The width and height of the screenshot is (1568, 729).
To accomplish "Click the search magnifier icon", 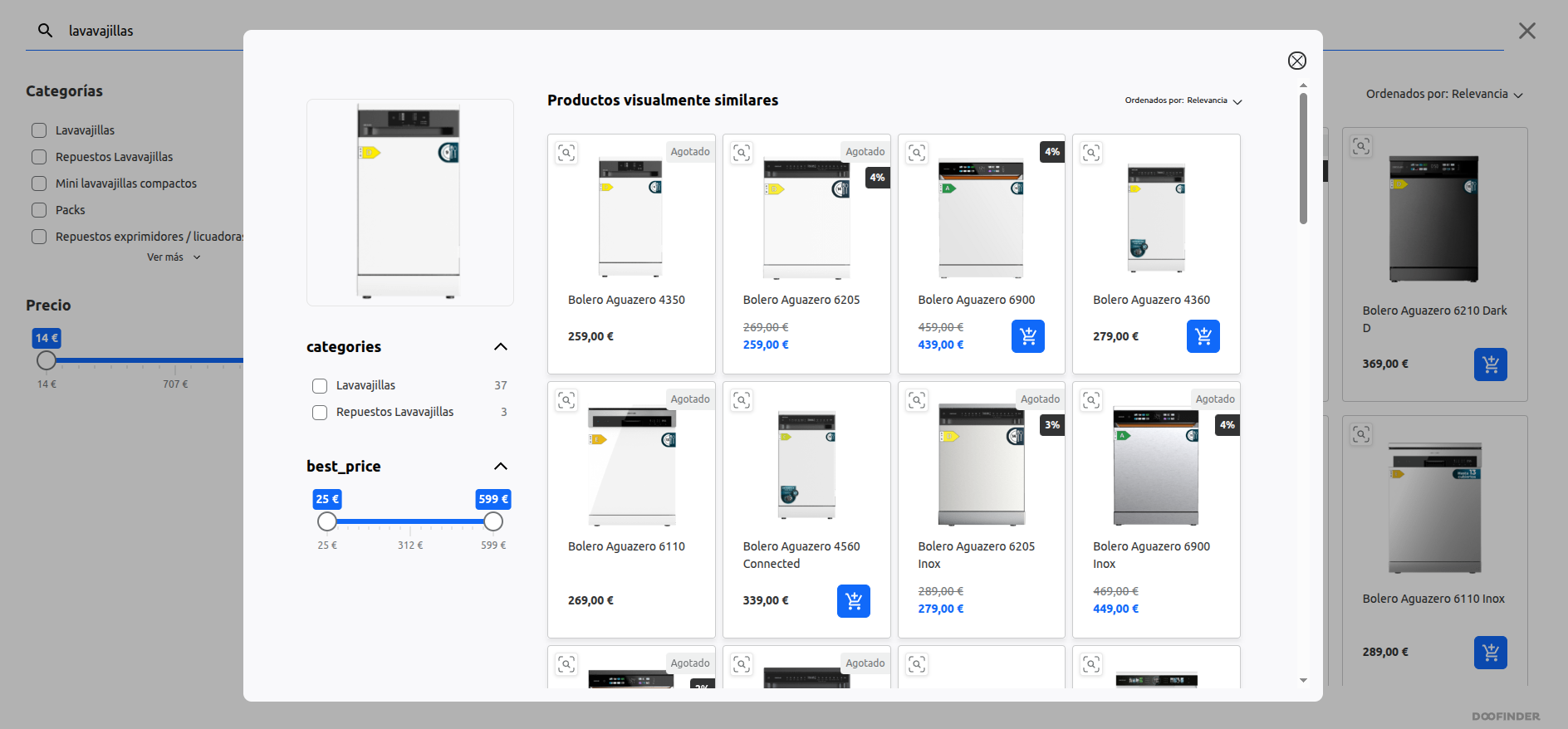I will [46, 31].
